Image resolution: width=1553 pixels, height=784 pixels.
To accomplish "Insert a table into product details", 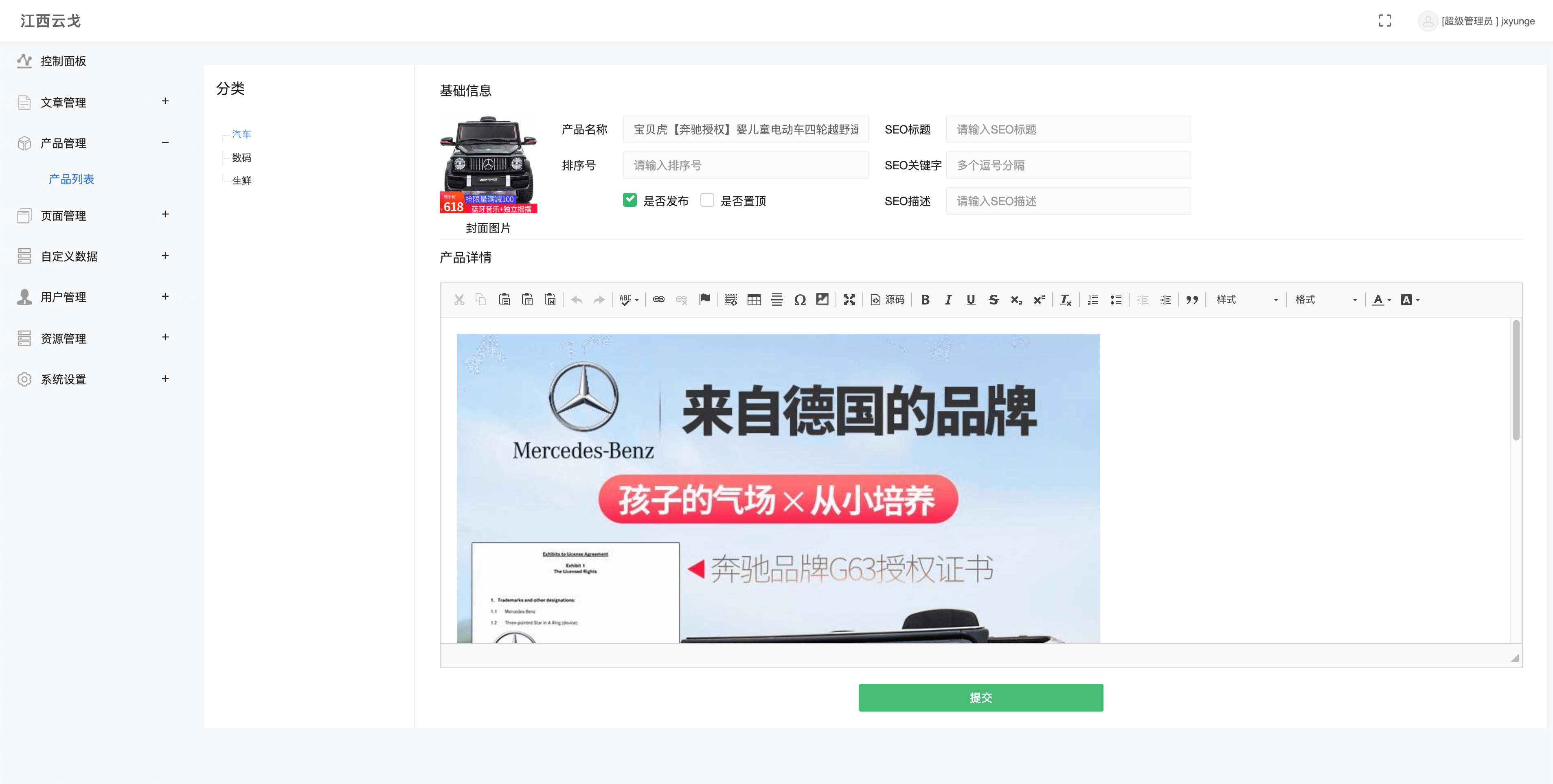I will pyautogui.click(x=754, y=300).
